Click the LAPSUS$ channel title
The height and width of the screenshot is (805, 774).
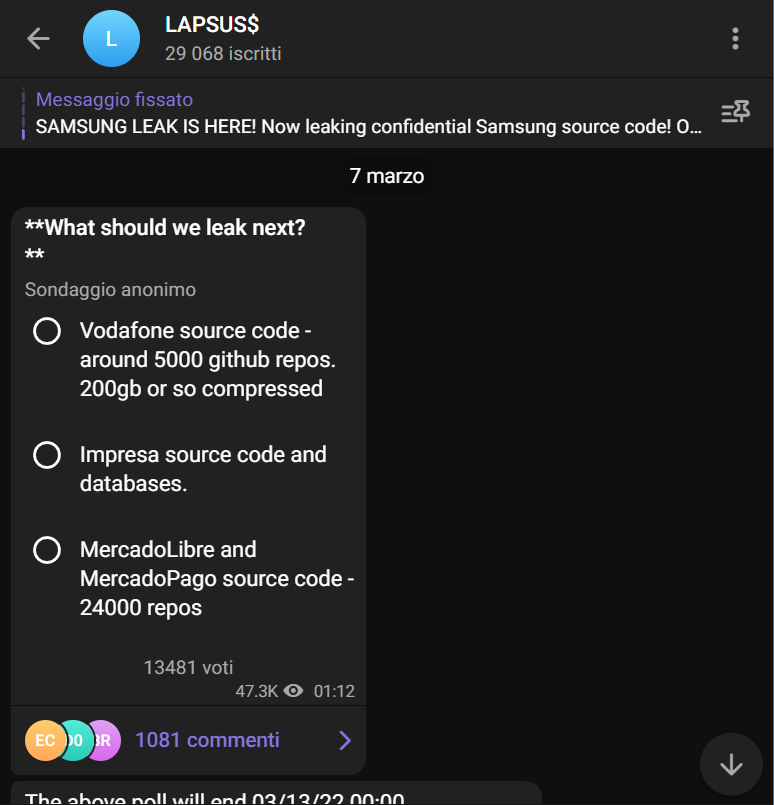(x=212, y=26)
